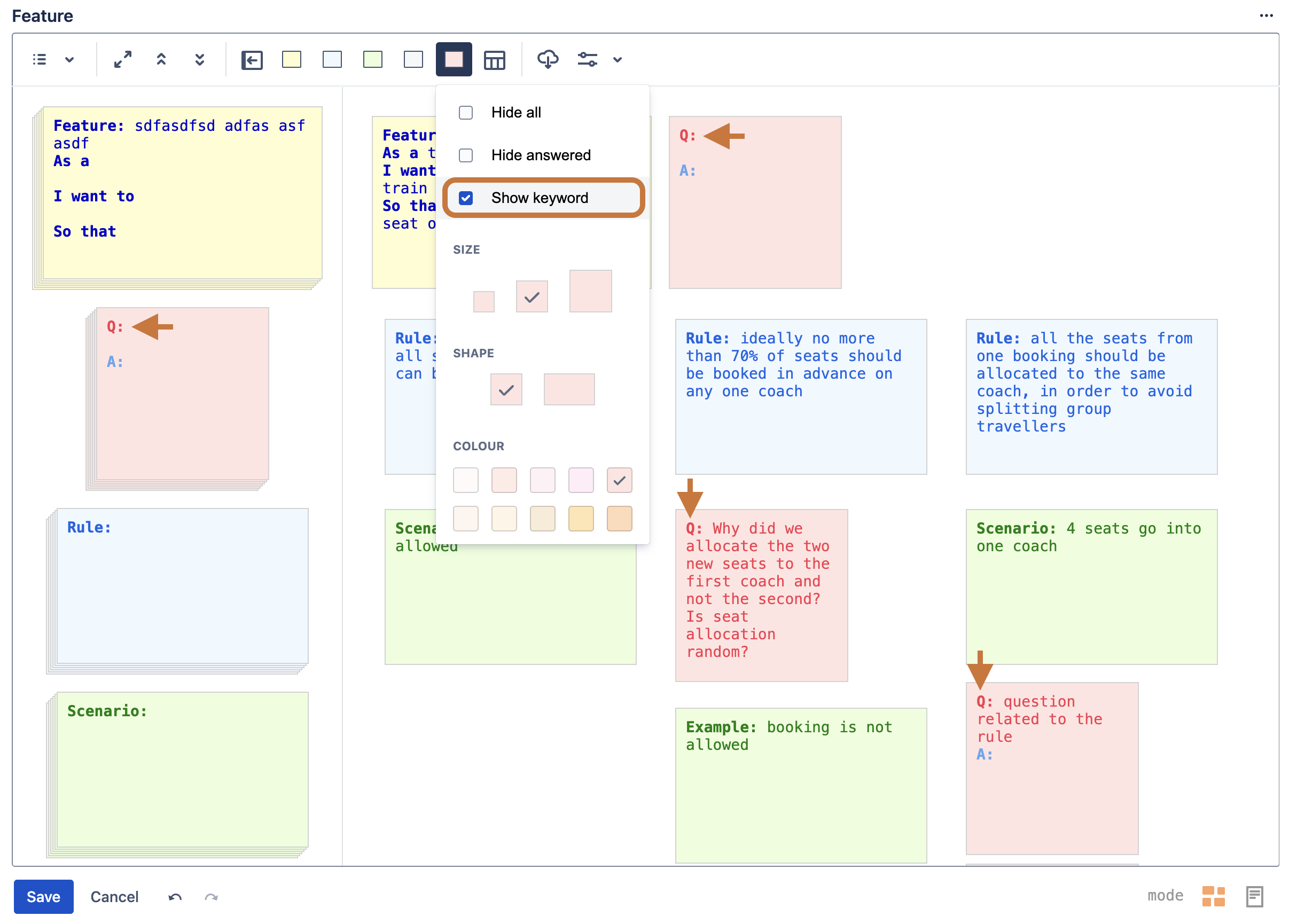This screenshot has height=924, width=1297.
Task: Pick the fourth lavender swatch in top row
Action: [x=582, y=481]
